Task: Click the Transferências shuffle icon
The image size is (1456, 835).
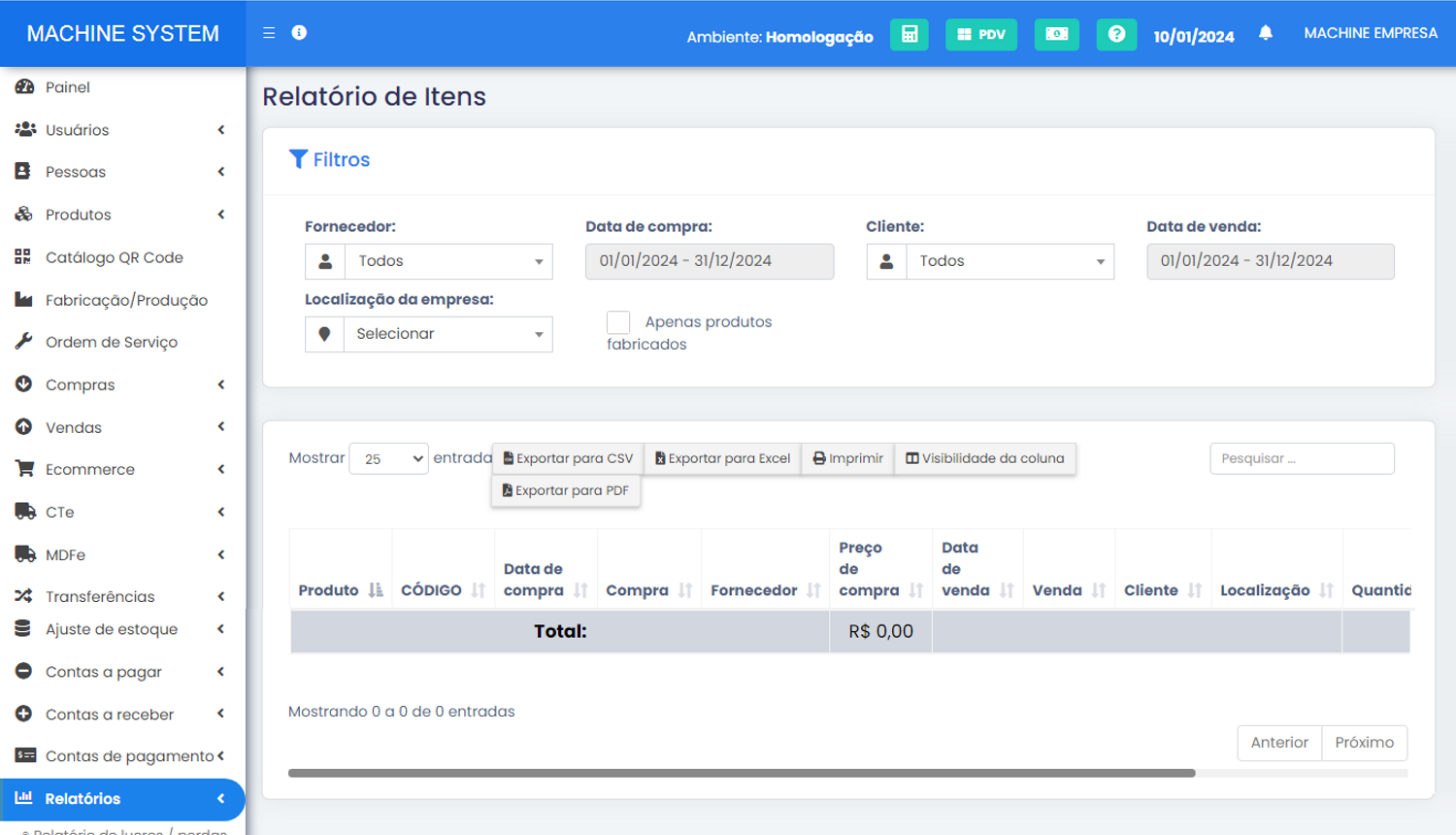Action: (x=24, y=596)
